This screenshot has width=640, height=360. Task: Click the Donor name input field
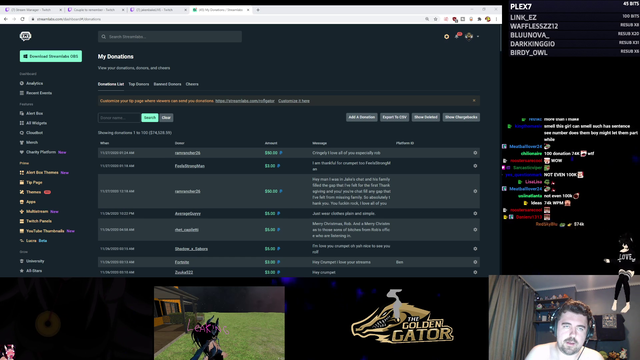[x=119, y=118]
